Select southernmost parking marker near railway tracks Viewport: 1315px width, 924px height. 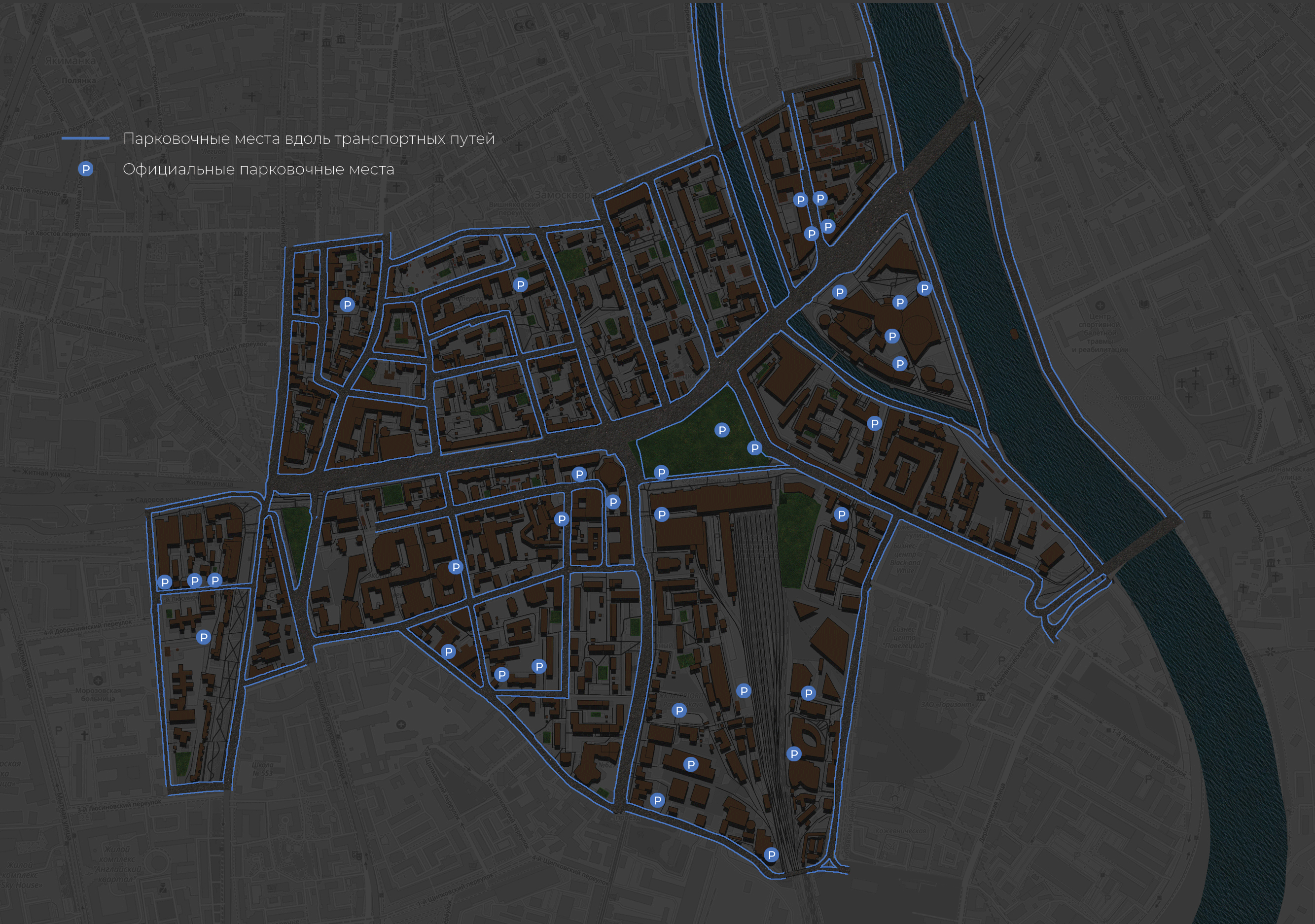click(772, 855)
